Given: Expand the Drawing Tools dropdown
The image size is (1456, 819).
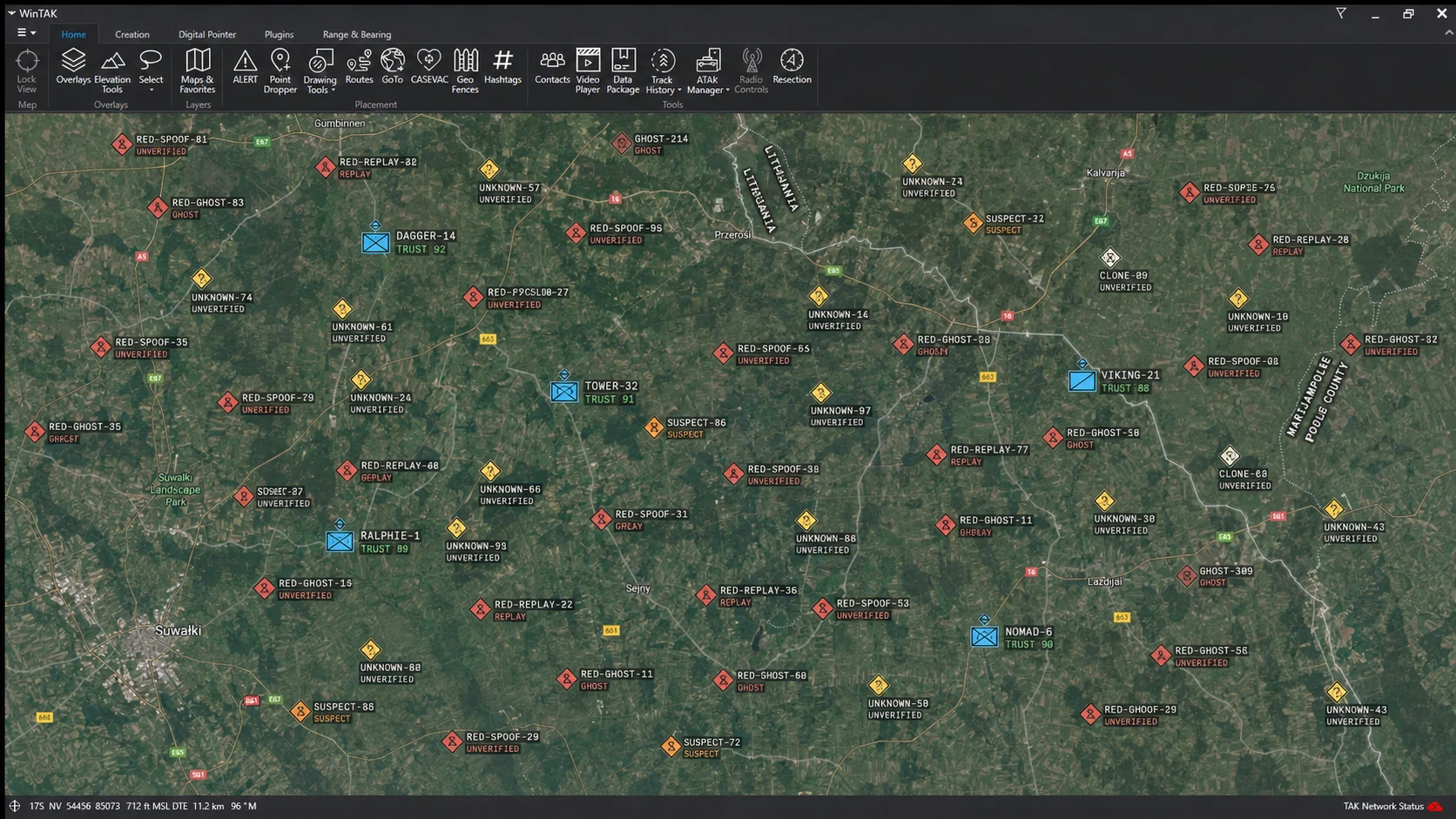Looking at the screenshot, I should 334,90.
